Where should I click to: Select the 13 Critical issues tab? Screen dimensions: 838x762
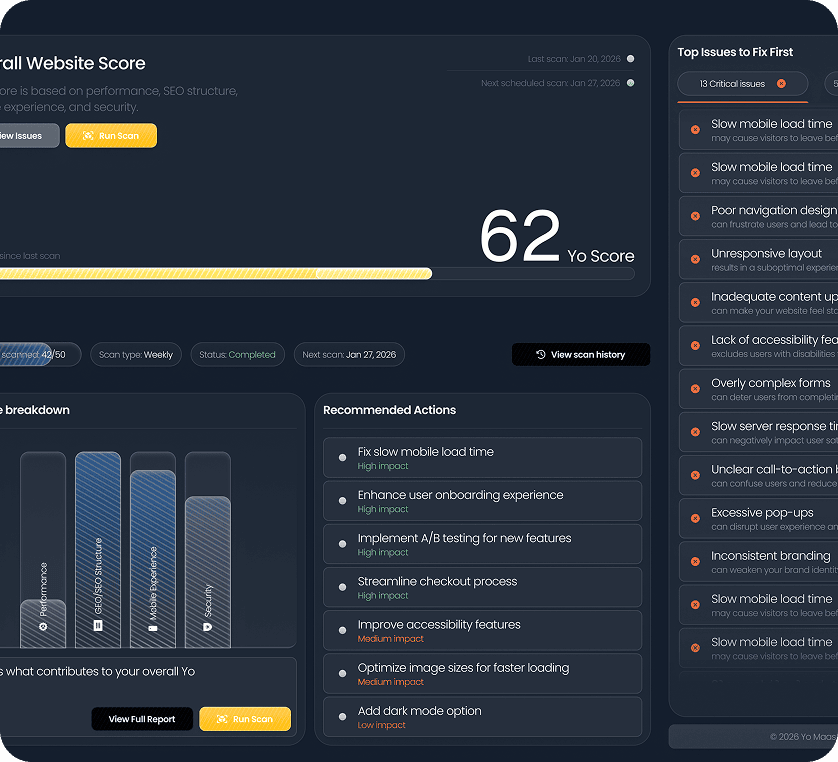click(743, 84)
